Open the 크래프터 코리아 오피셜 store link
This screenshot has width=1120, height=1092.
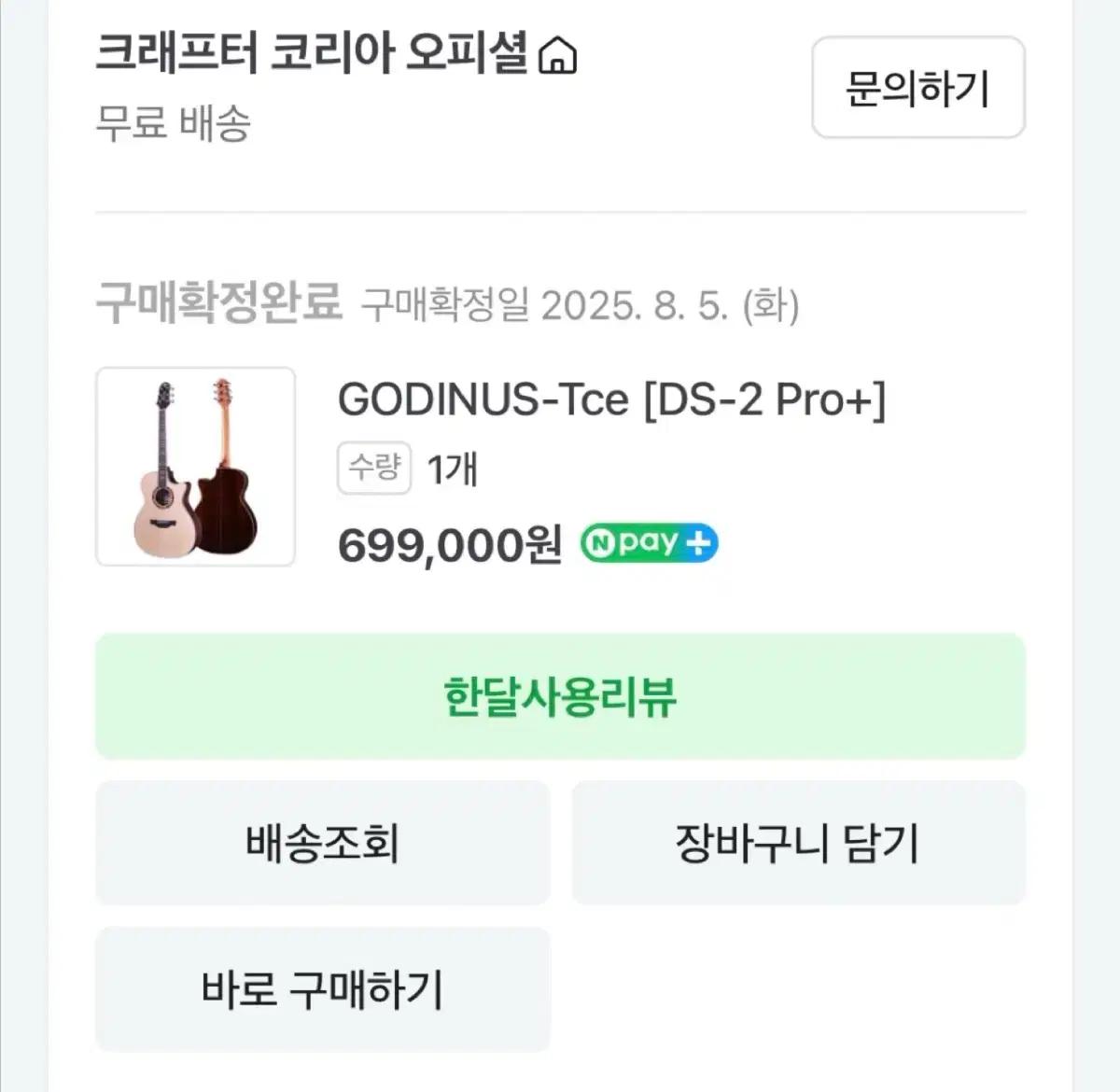pyautogui.click(x=312, y=54)
